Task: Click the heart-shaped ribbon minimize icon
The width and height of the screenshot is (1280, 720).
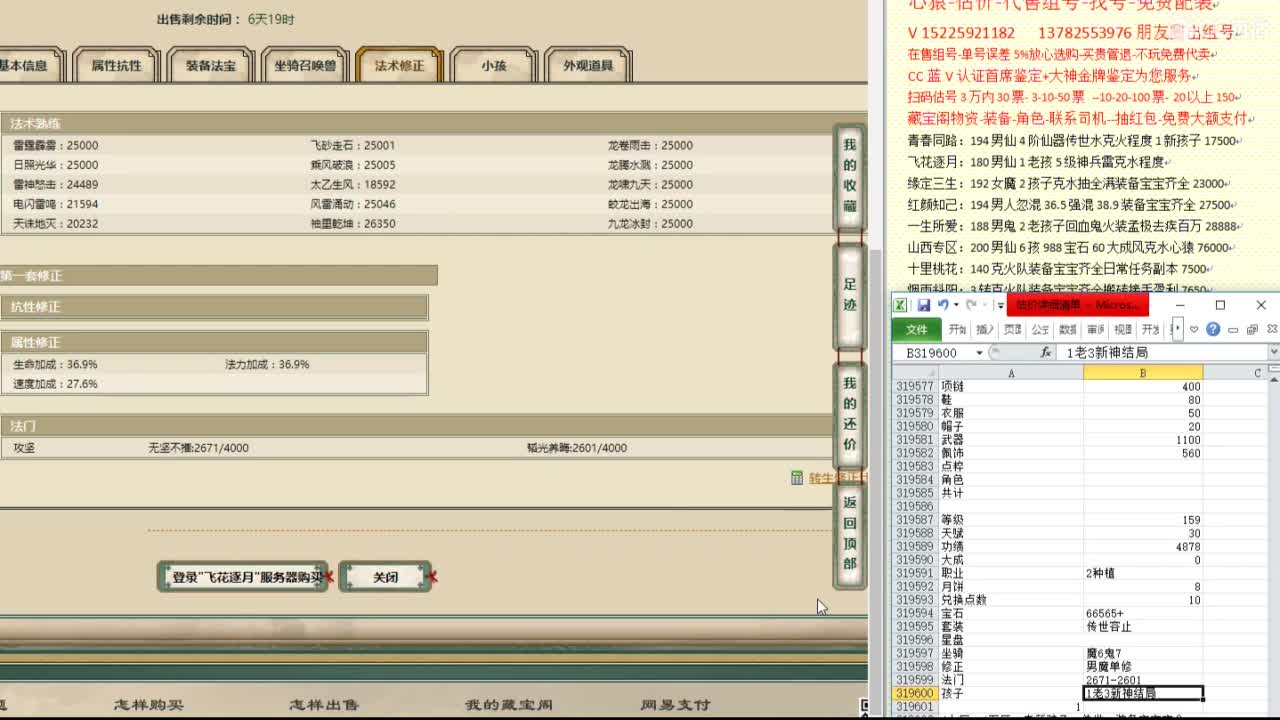Action: [x=1194, y=329]
